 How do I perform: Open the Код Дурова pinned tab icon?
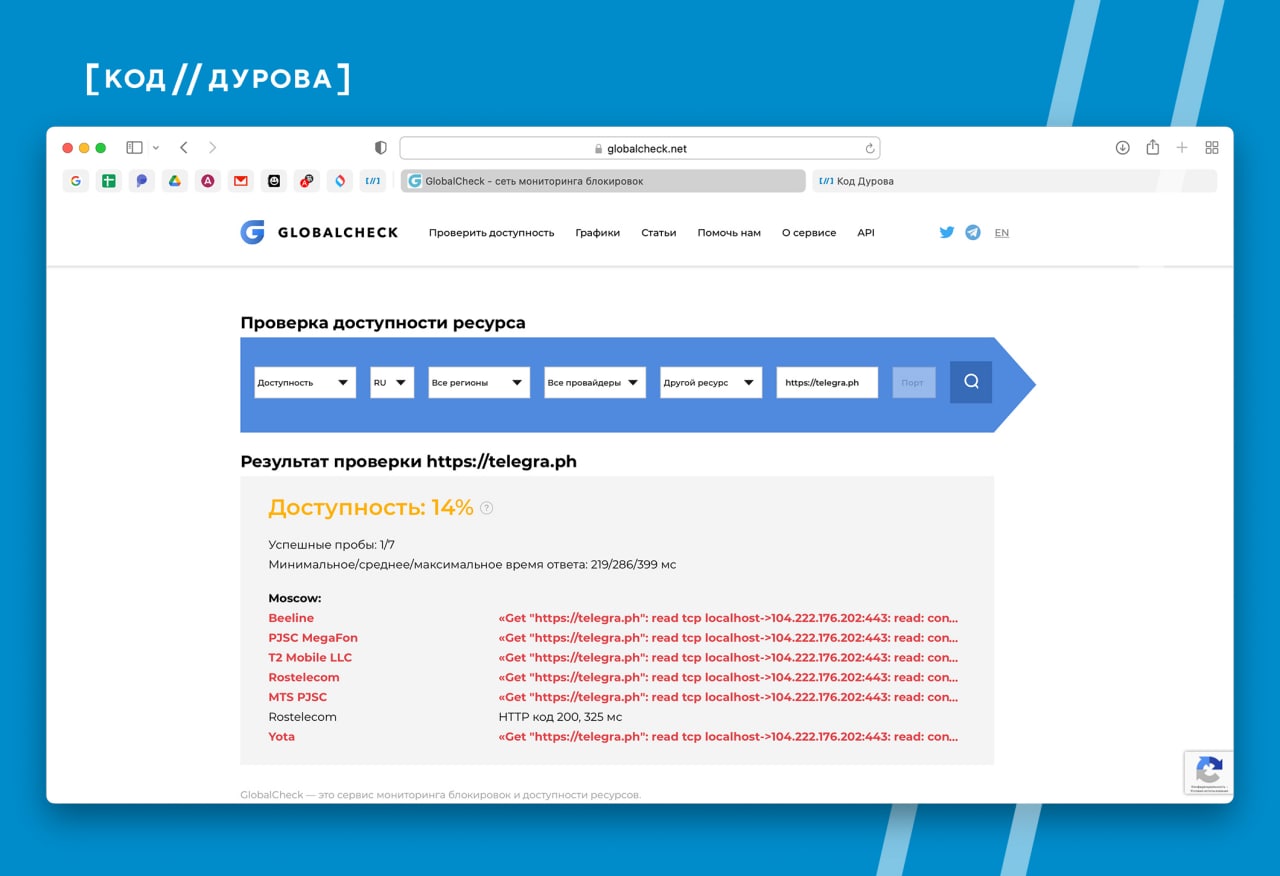tap(373, 181)
